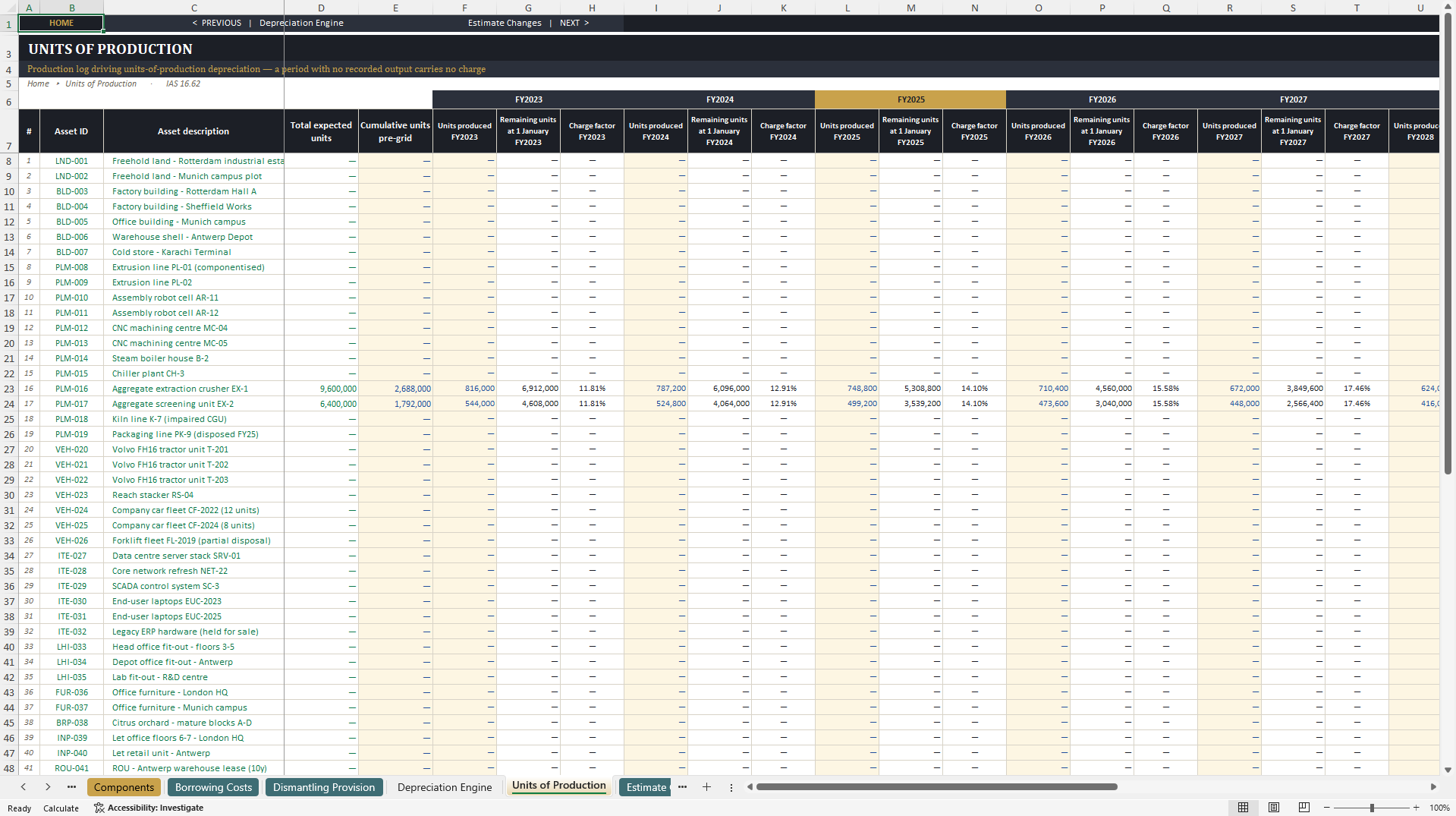Select the 3,849,600 remaining units cell
Image resolution: width=1456 pixels, height=816 pixels.
(x=1293, y=389)
